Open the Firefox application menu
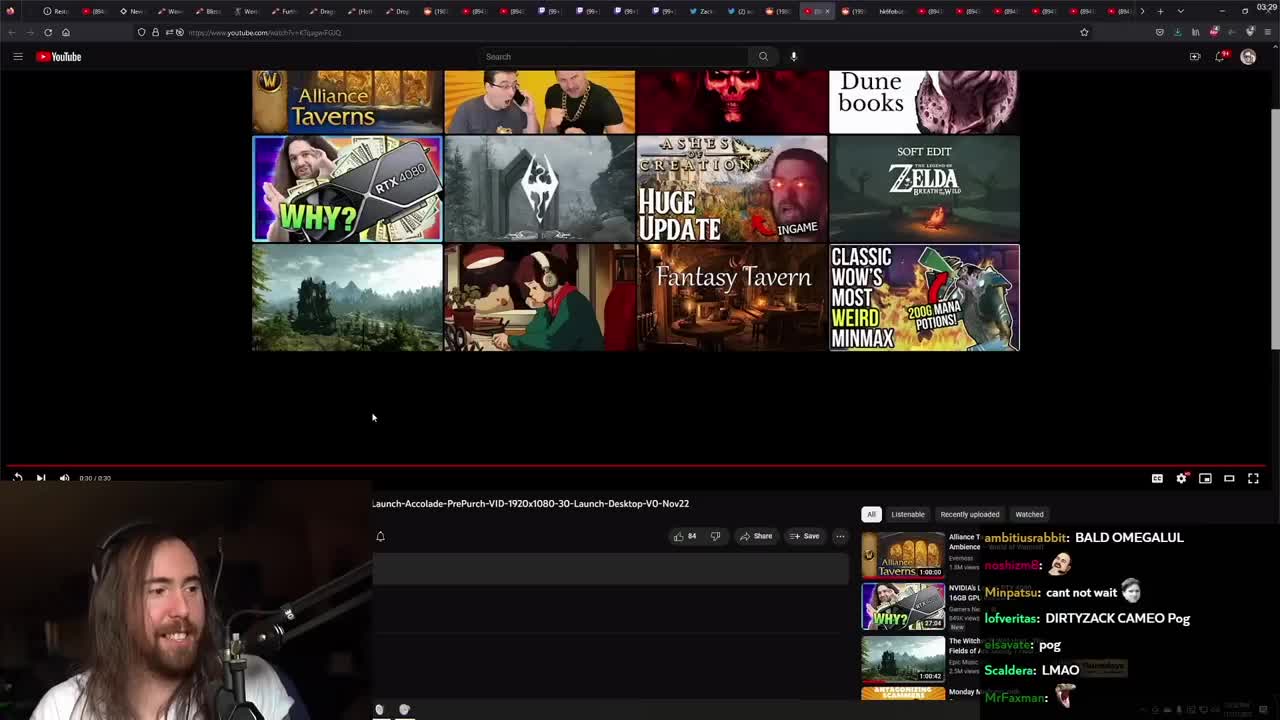This screenshot has height=720, width=1280. pyautogui.click(x=1268, y=32)
